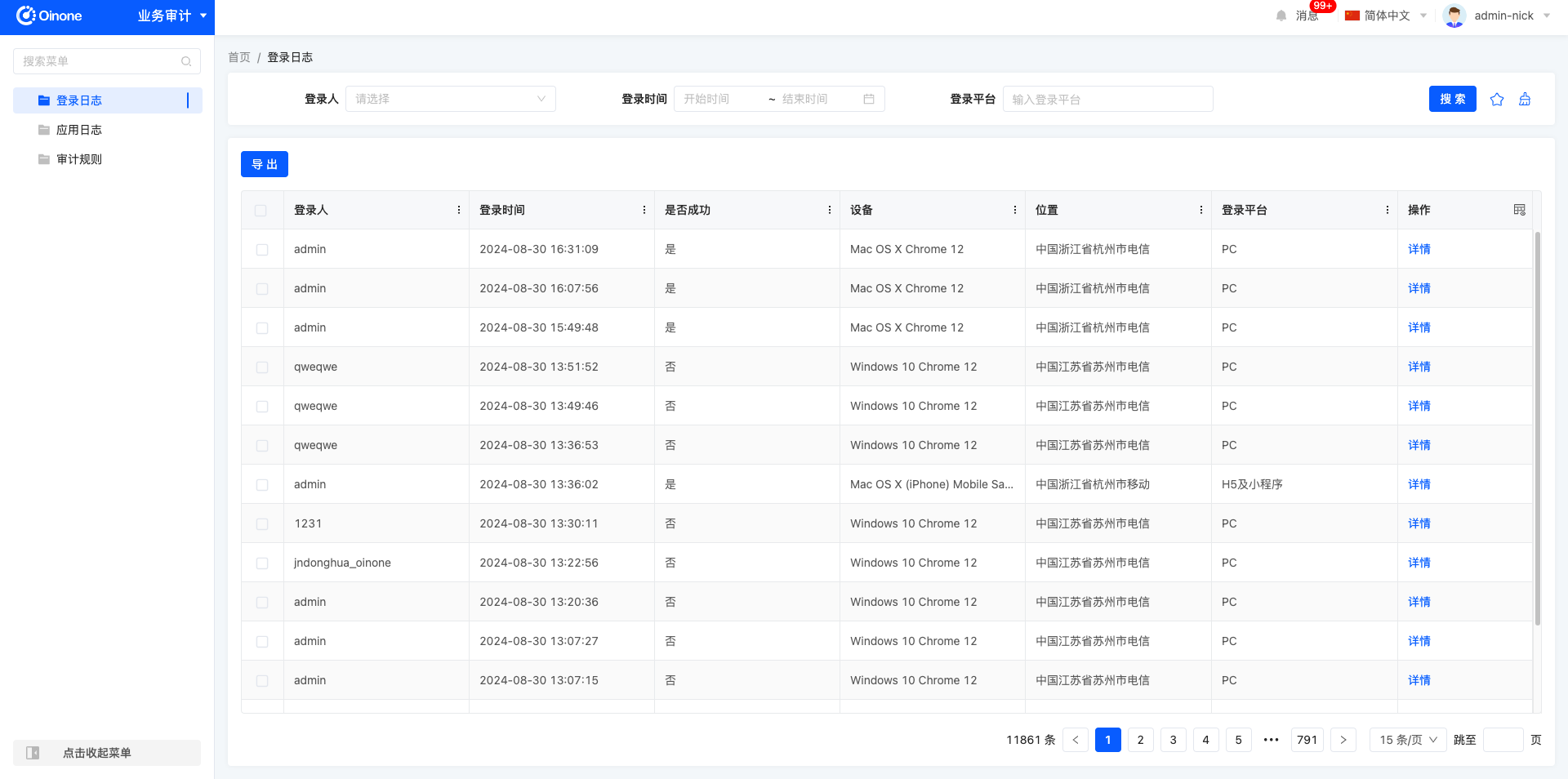The image size is (1568, 779).
Task: Click the table vertical scrollbar
Action: coord(1538,429)
